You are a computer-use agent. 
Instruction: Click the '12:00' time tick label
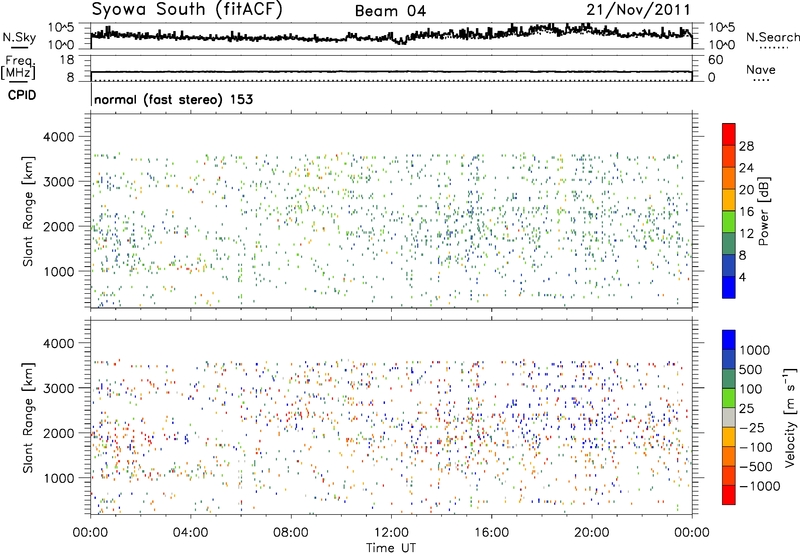391,533
